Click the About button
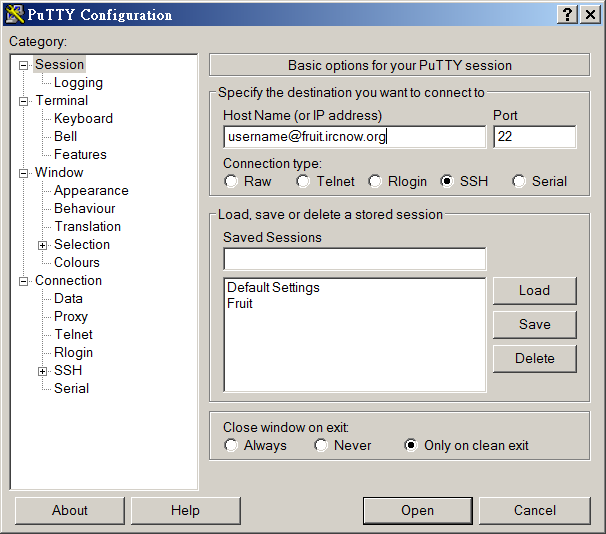The width and height of the screenshot is (606, 534). (70, 510)
